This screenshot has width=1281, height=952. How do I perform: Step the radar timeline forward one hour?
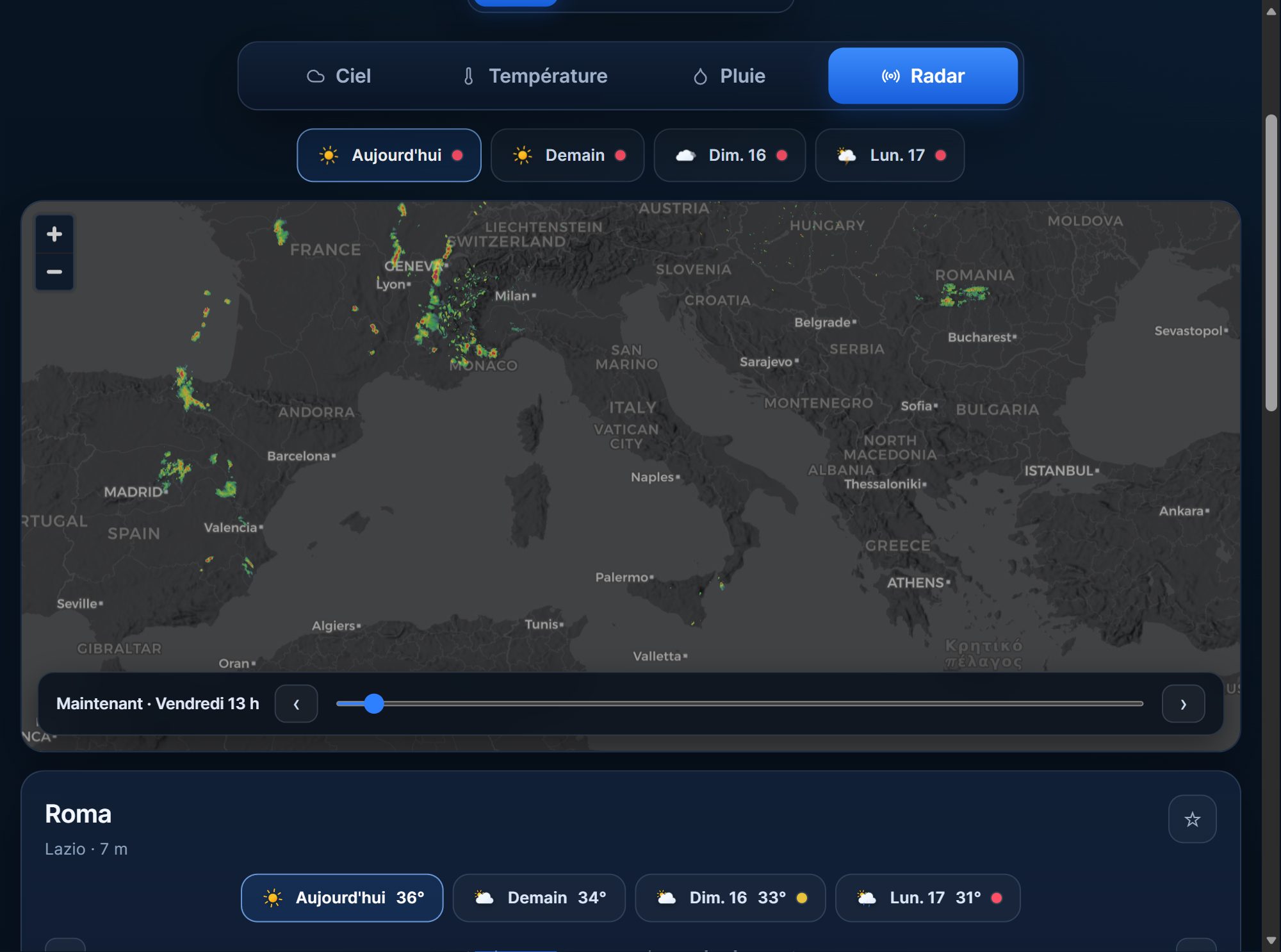[x=1183, y=703]
